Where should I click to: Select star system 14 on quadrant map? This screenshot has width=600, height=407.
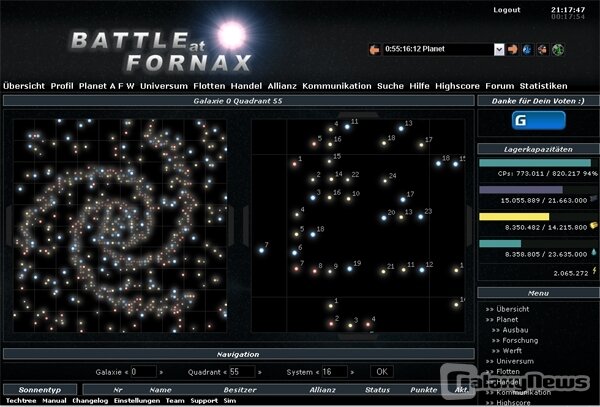tap(331, 179)
